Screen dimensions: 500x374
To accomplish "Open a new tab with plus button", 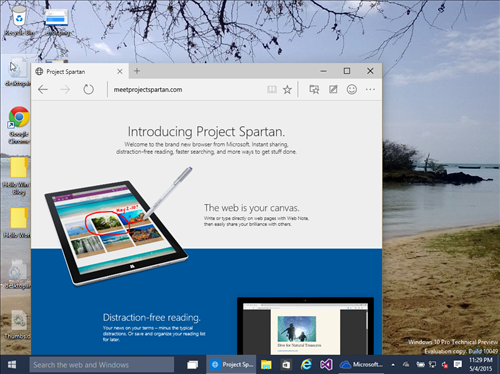I will click(137, 71).
